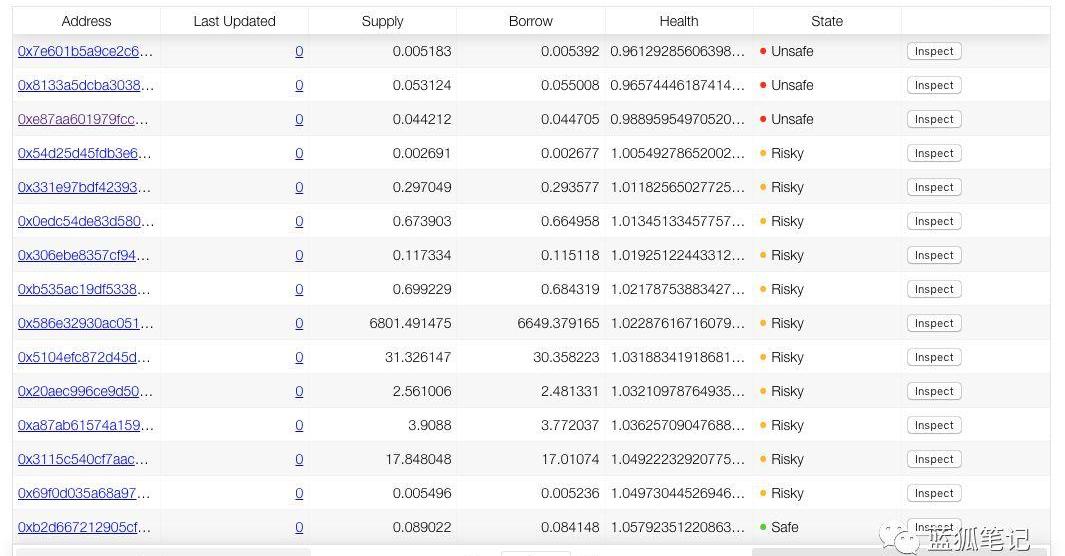Click the Borrow column header
The width and height of the screenshot is (1065, 556).
tap(531, 21)
